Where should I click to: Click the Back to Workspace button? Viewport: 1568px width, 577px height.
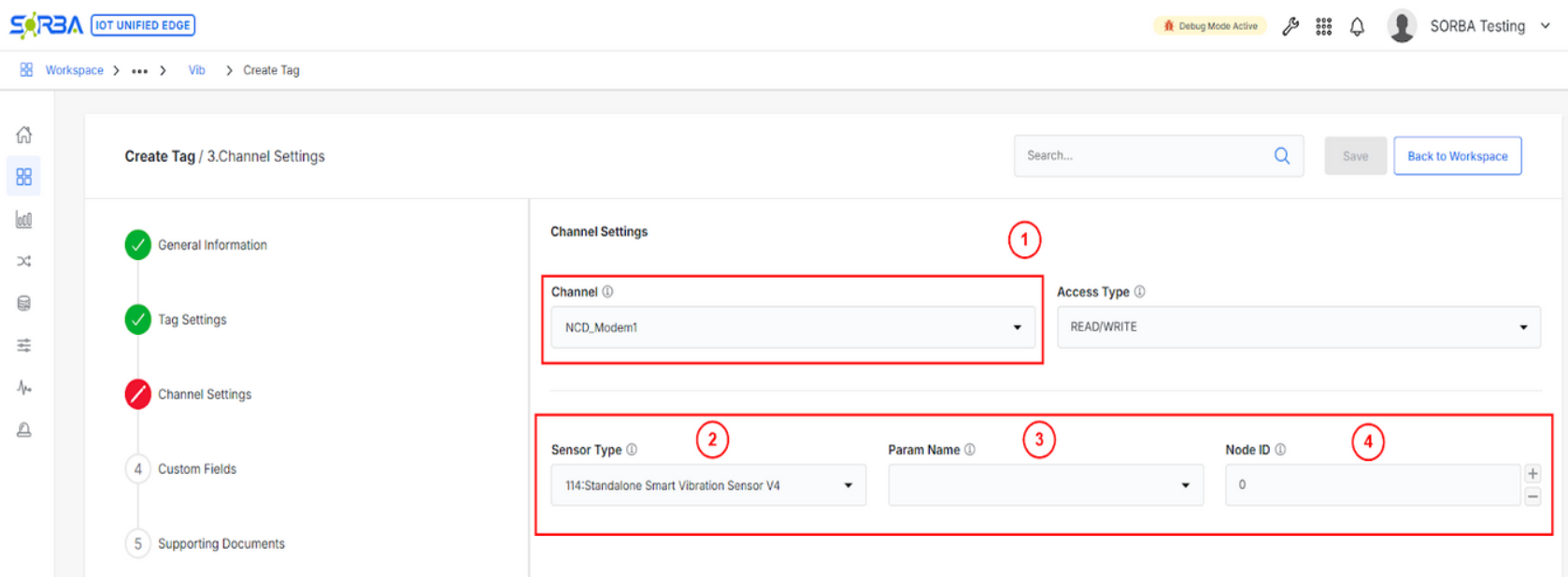click(1457, 156)
